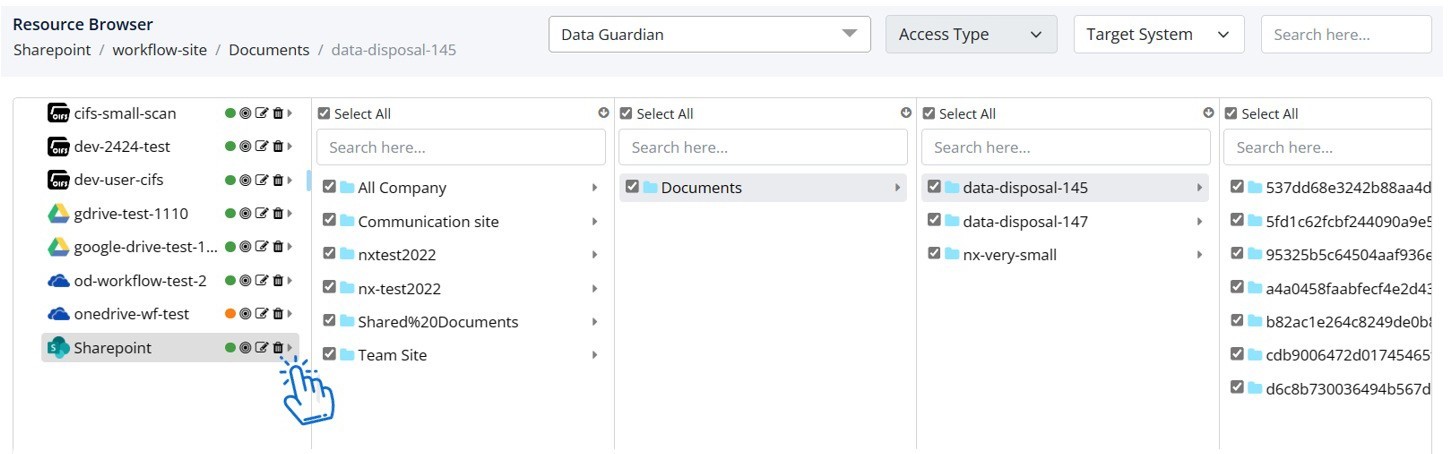This screenshot has width=1448, height=454.
Task: Go to Documents in the breadcrumb
Action: 269,49
